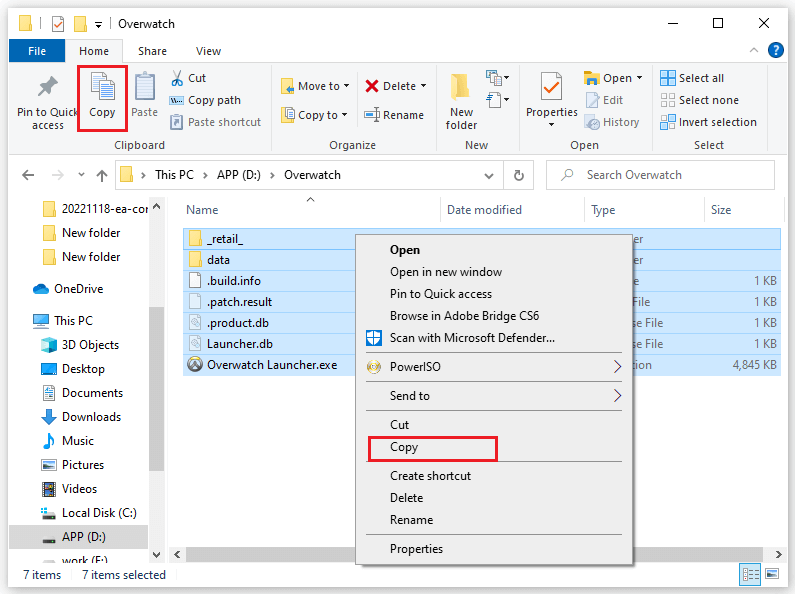Open the File tab
795x594 pixels.
click(37, 51)
